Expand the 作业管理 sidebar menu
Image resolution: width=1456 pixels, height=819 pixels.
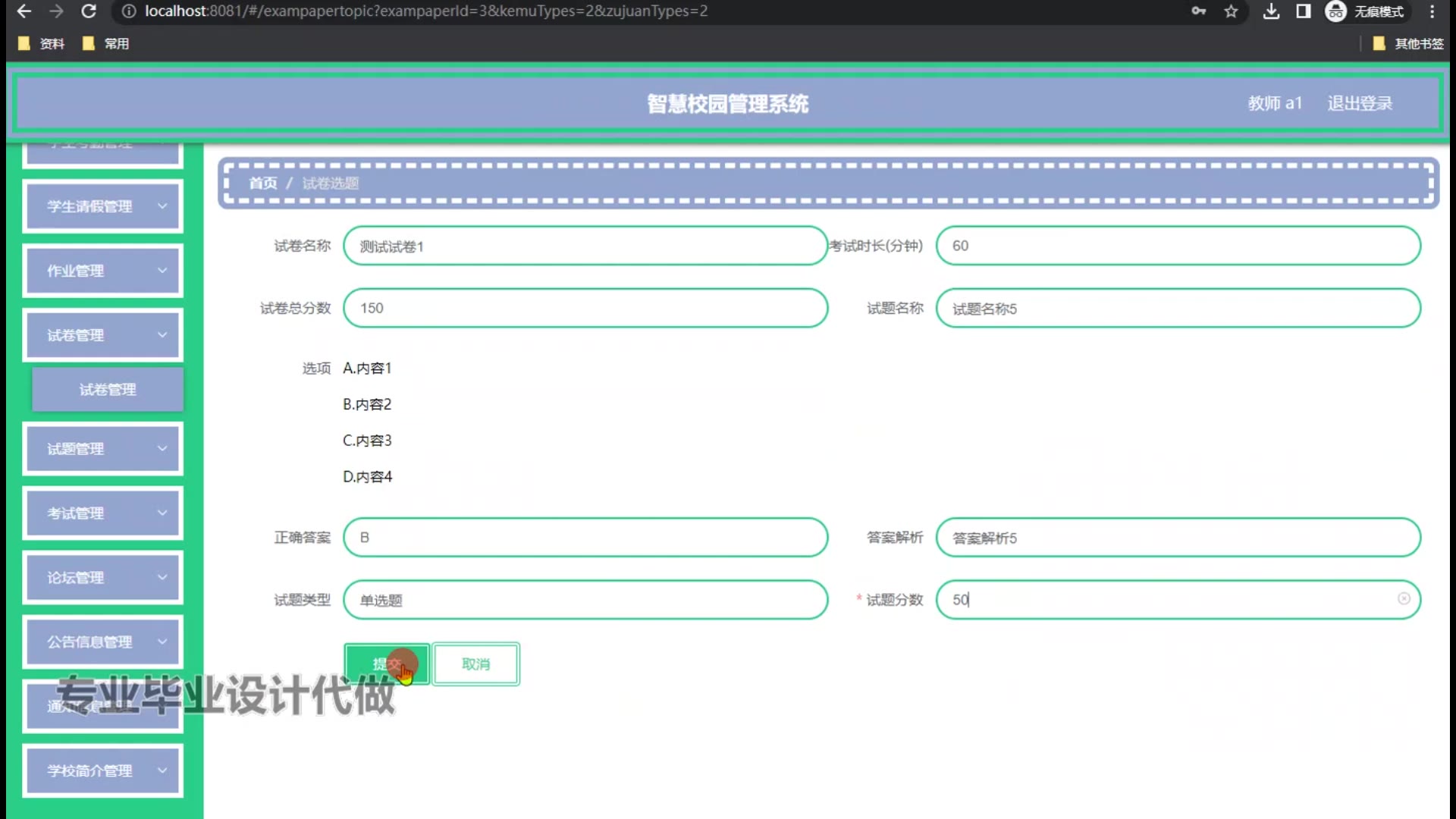click(103, 271)
